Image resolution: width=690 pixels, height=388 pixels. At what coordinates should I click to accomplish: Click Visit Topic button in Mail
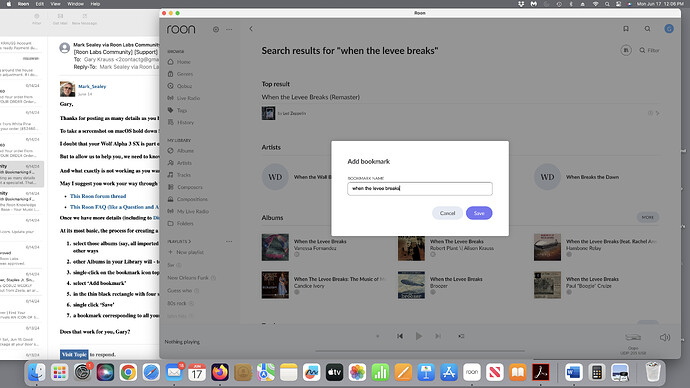tap(74, 355)
